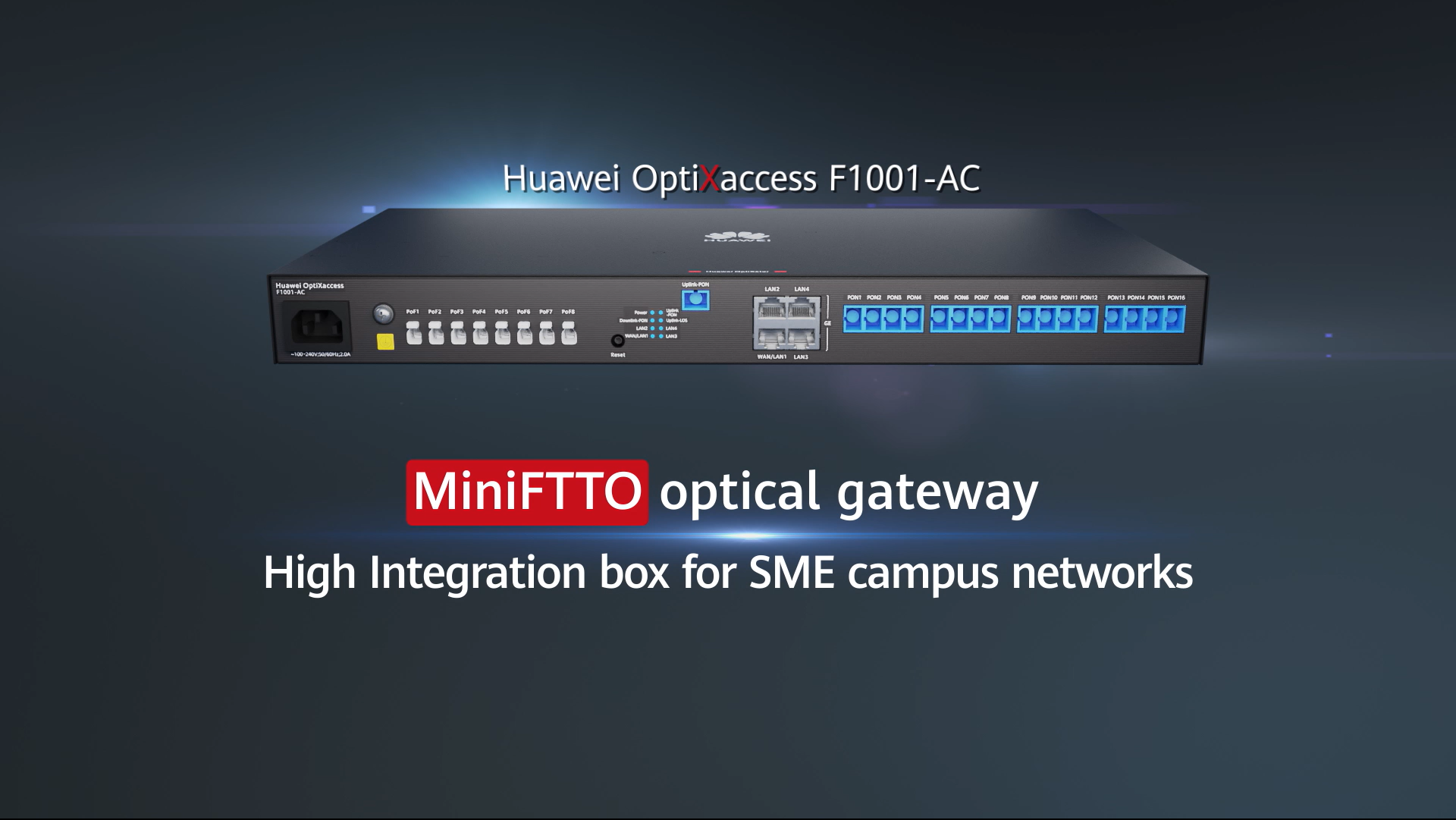Click the LAN2 Ethernet port
1456x820 pixels.
(770, 309)
